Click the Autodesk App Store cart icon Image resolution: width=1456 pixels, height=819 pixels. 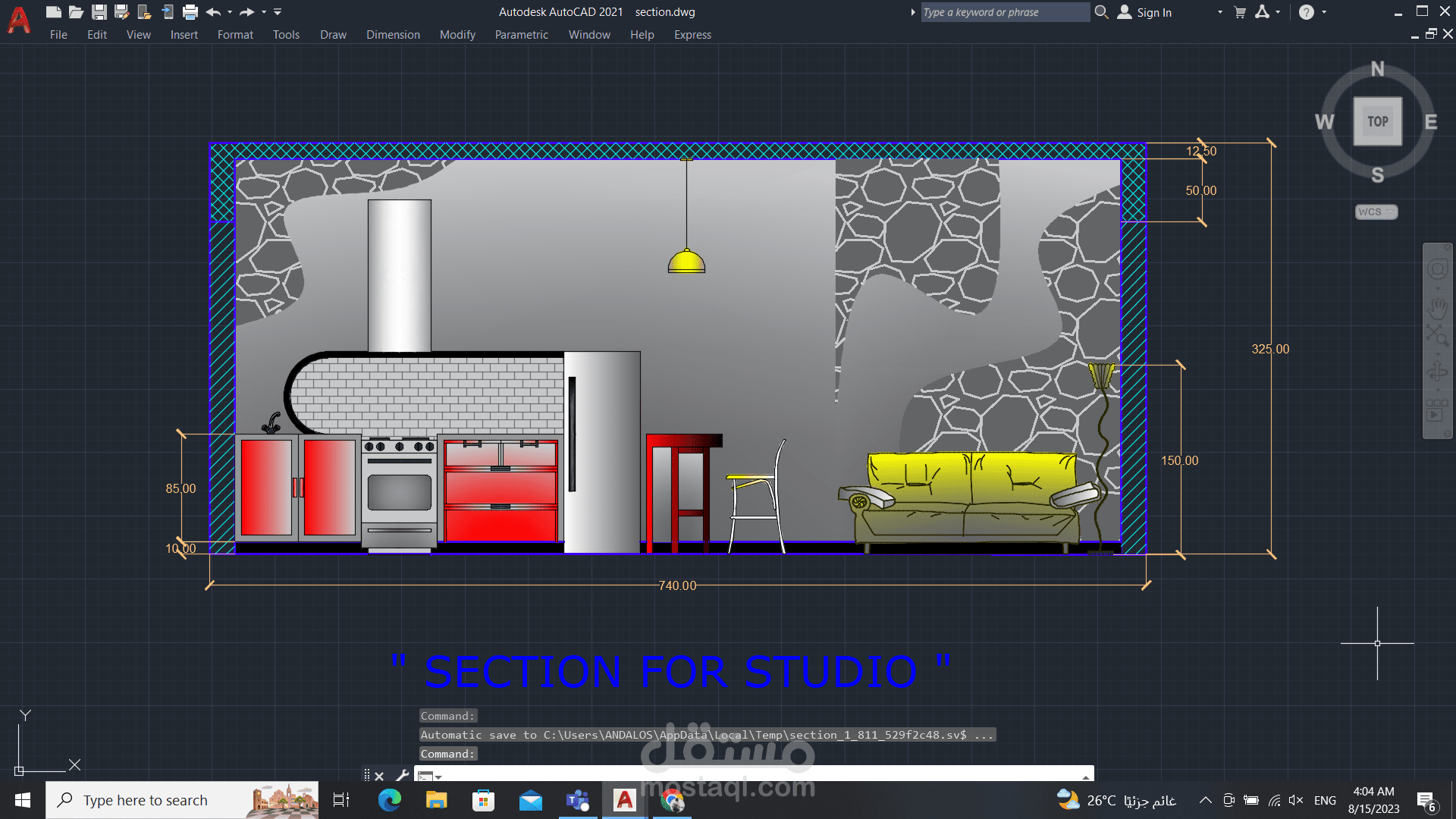pos(1240,12)
